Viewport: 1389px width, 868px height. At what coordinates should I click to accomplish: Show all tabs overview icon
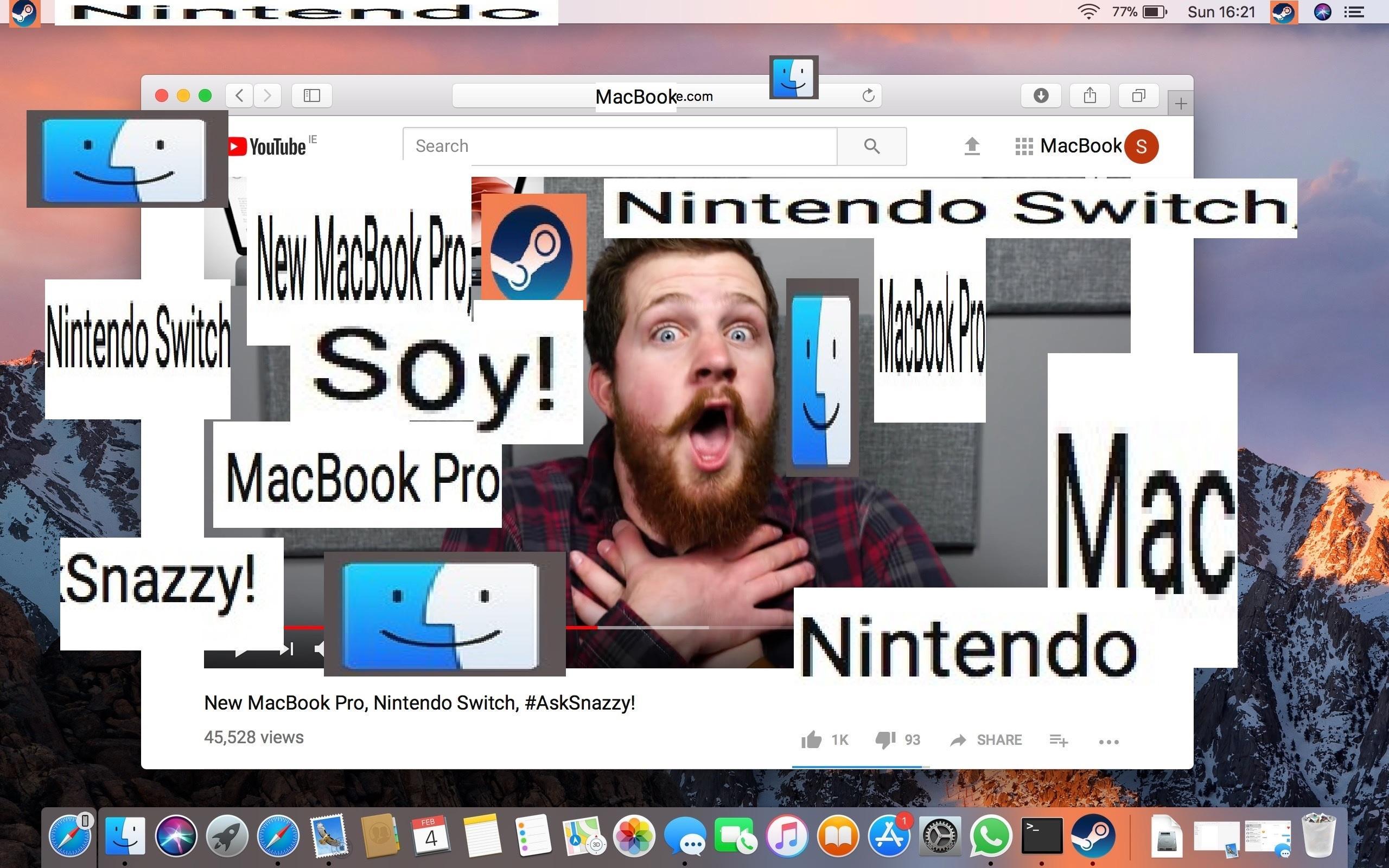pyautogui.click(x=1138, y=95)
